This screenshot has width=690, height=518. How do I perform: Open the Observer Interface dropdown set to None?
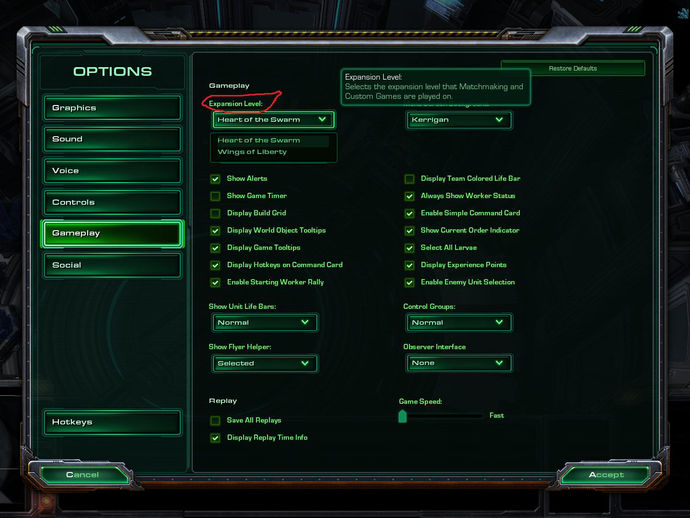coord(459,363)
